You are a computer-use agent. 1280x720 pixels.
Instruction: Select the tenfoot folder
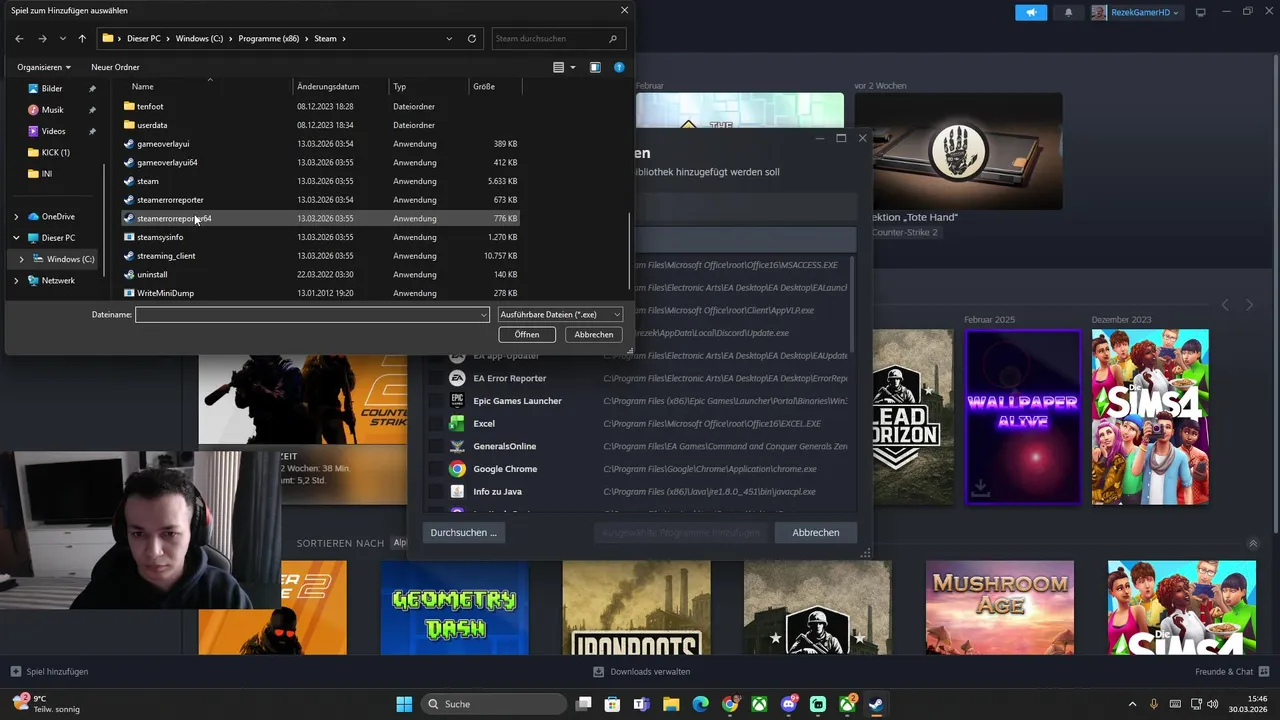(x=320, y=106)
